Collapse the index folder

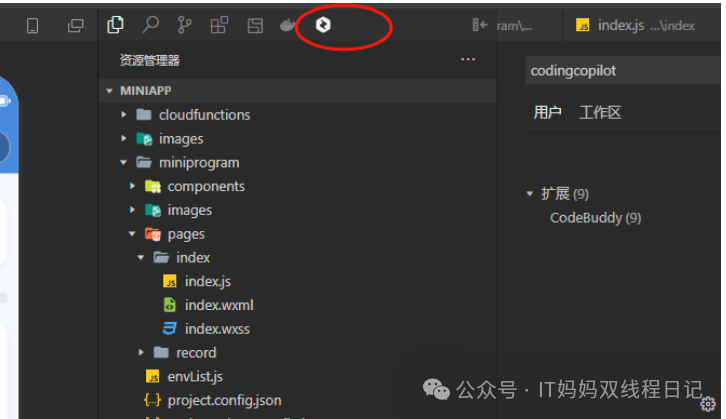click(141, 257)
